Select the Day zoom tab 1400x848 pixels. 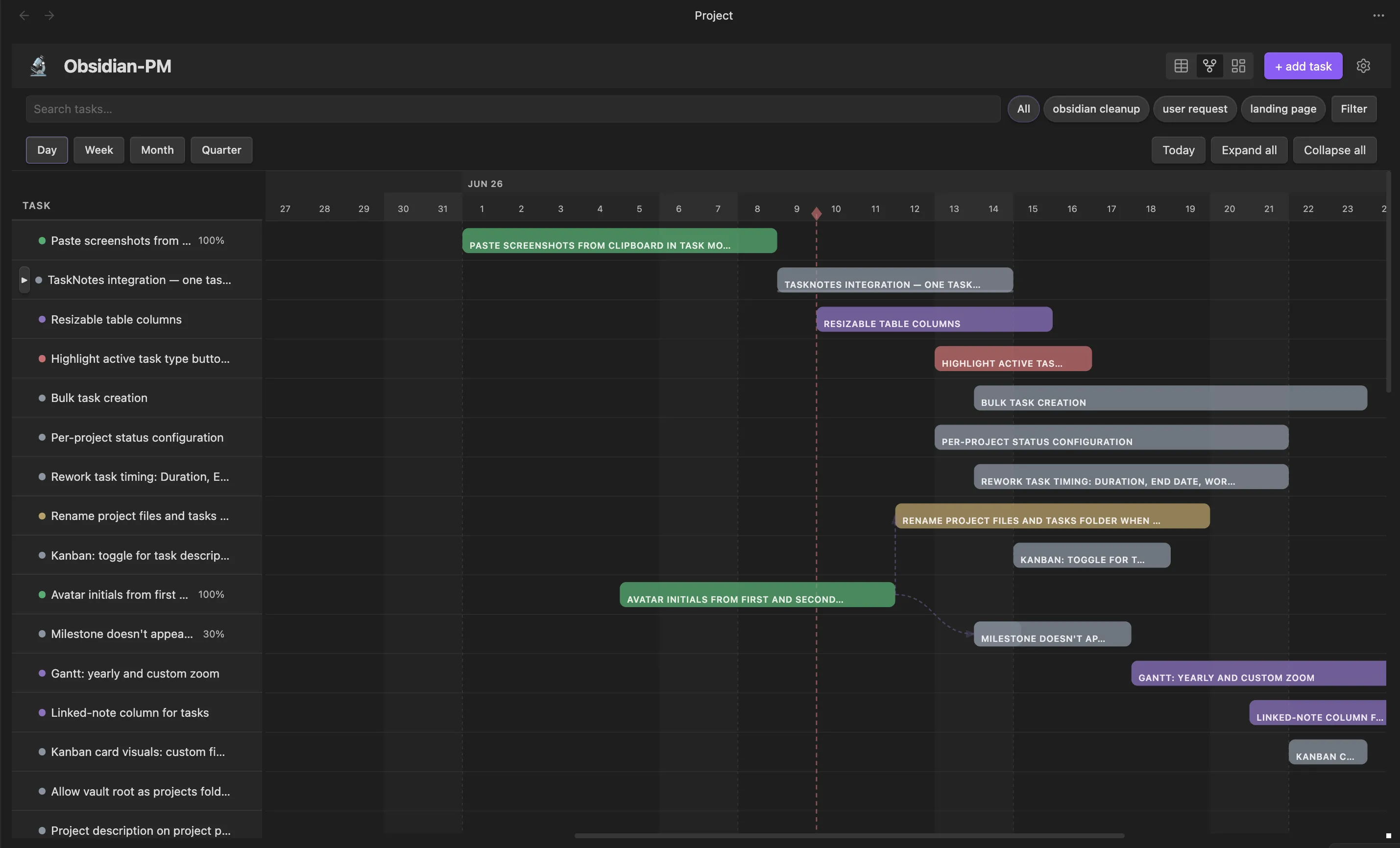(47, 150)
